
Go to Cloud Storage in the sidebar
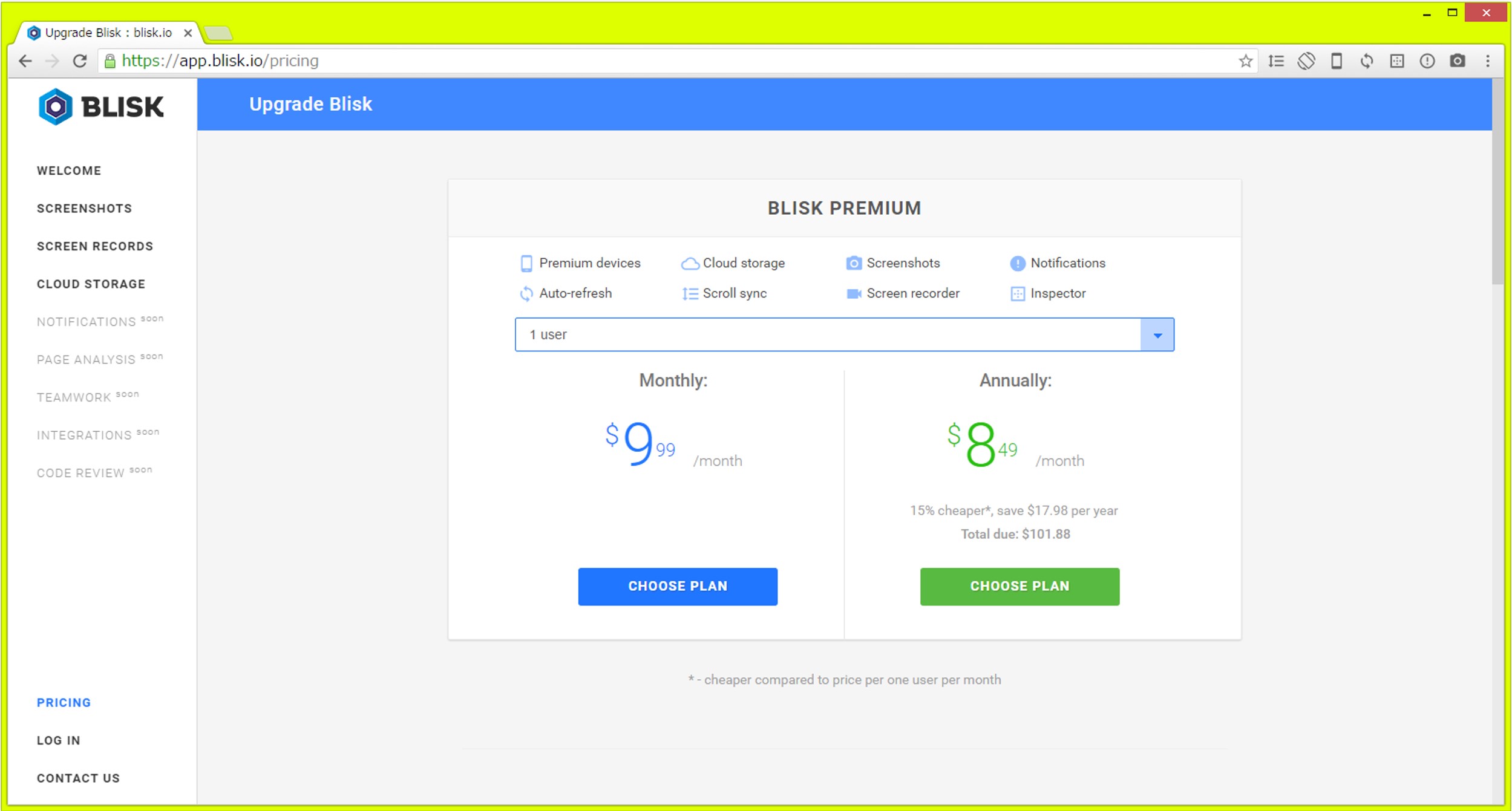(91, 284)
